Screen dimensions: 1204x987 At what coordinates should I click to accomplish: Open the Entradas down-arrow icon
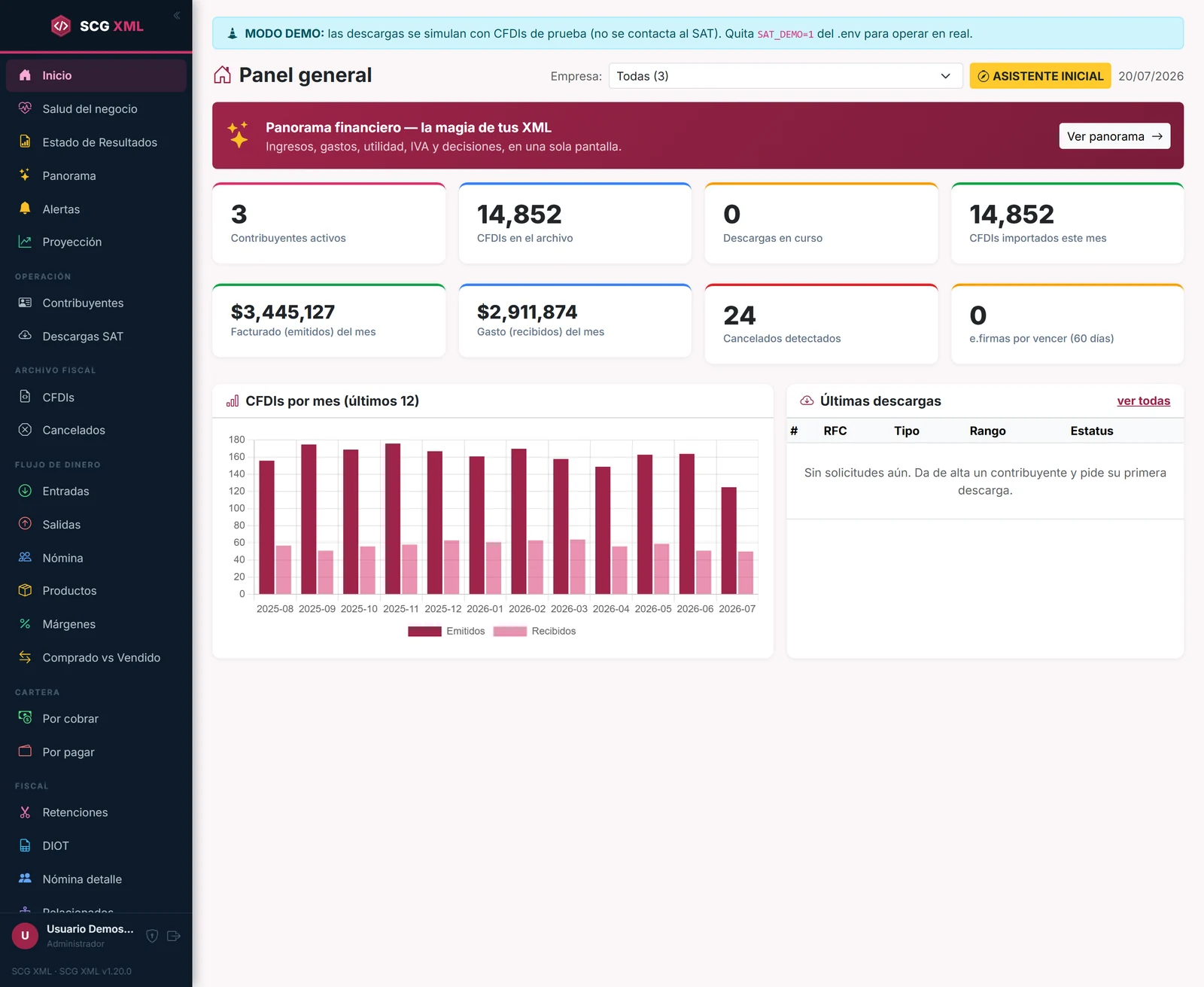pos(25,491)
